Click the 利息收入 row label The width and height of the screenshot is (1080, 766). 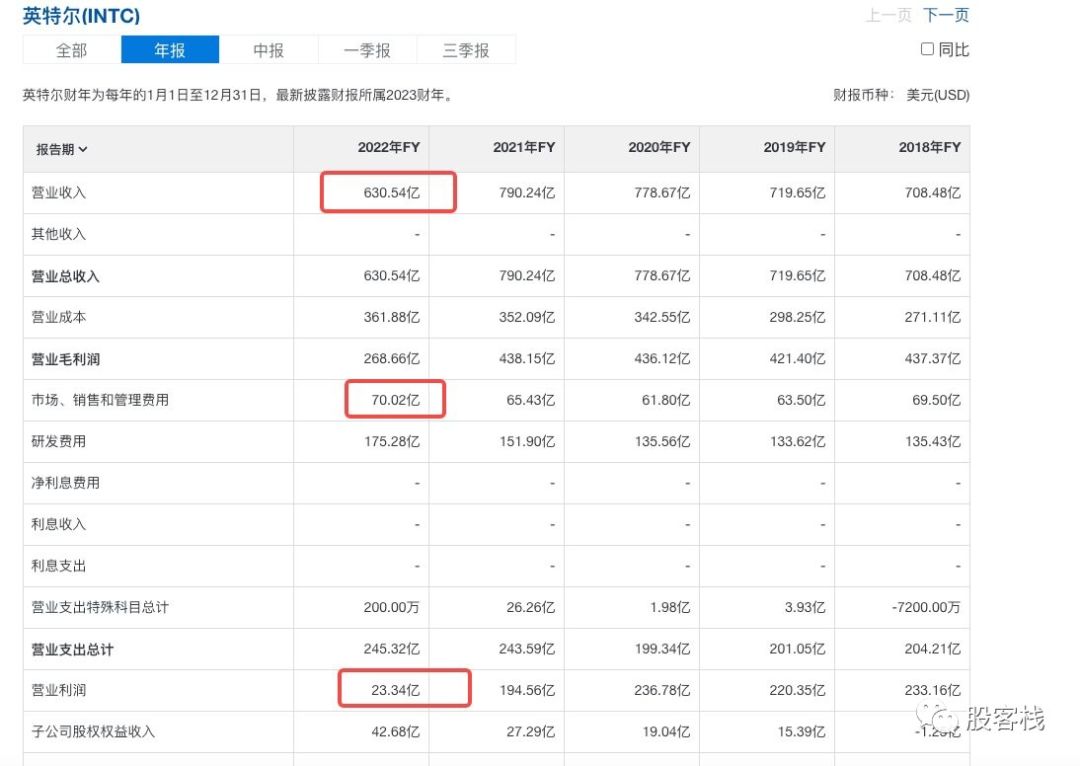[59, 524]
